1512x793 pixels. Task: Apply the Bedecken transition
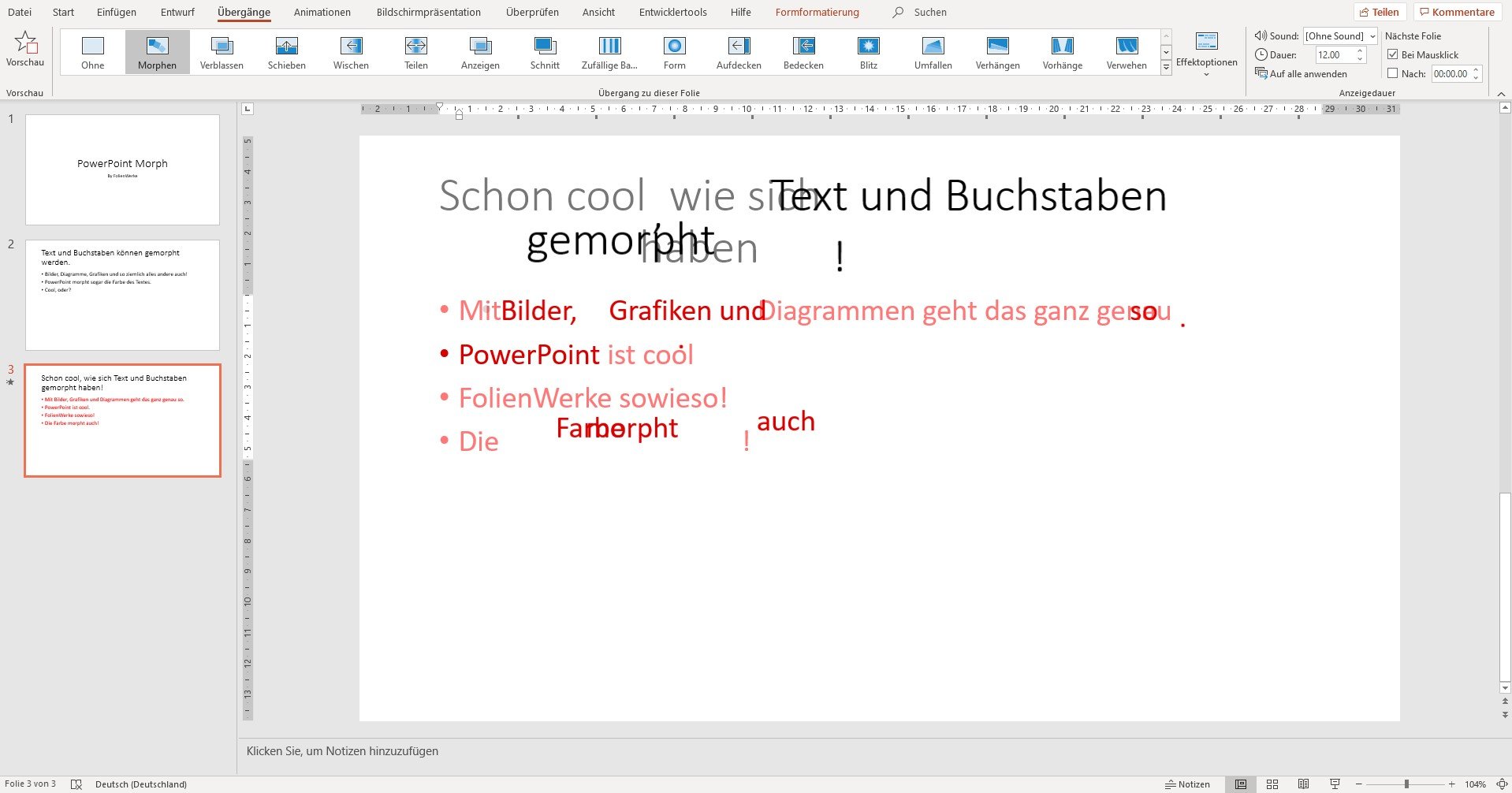[803, 52]
